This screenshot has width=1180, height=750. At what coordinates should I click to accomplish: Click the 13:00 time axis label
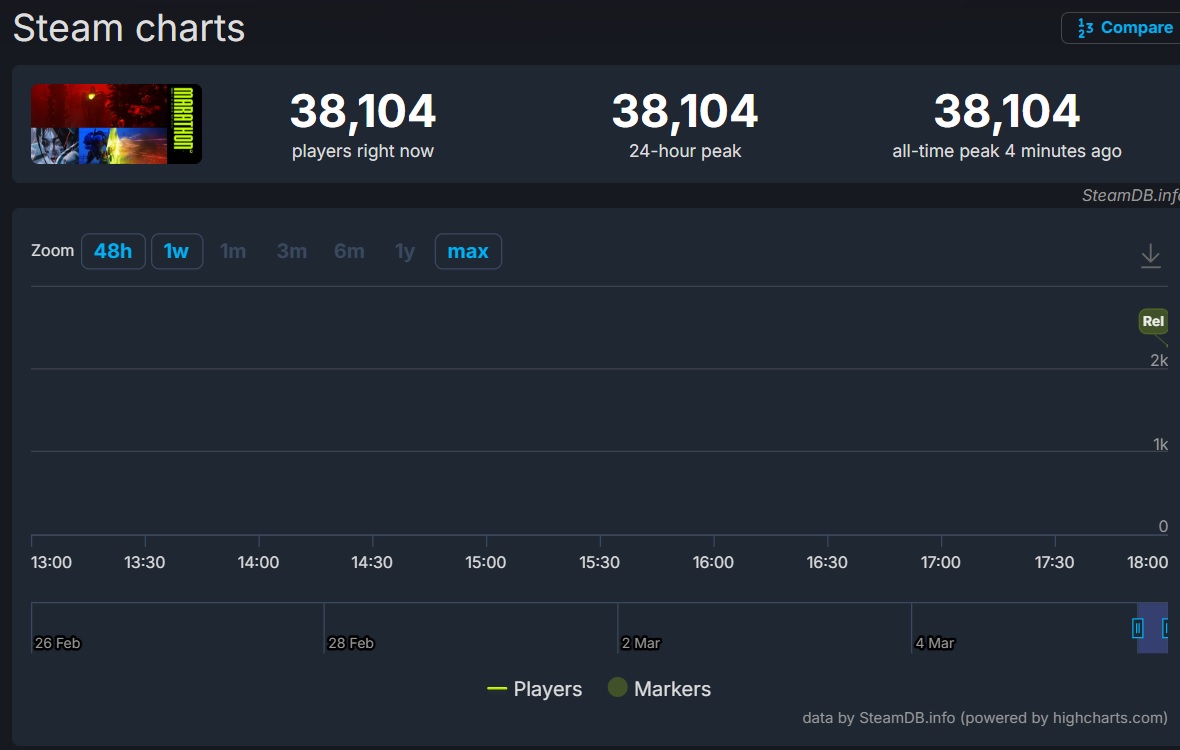tap(51, 563)
